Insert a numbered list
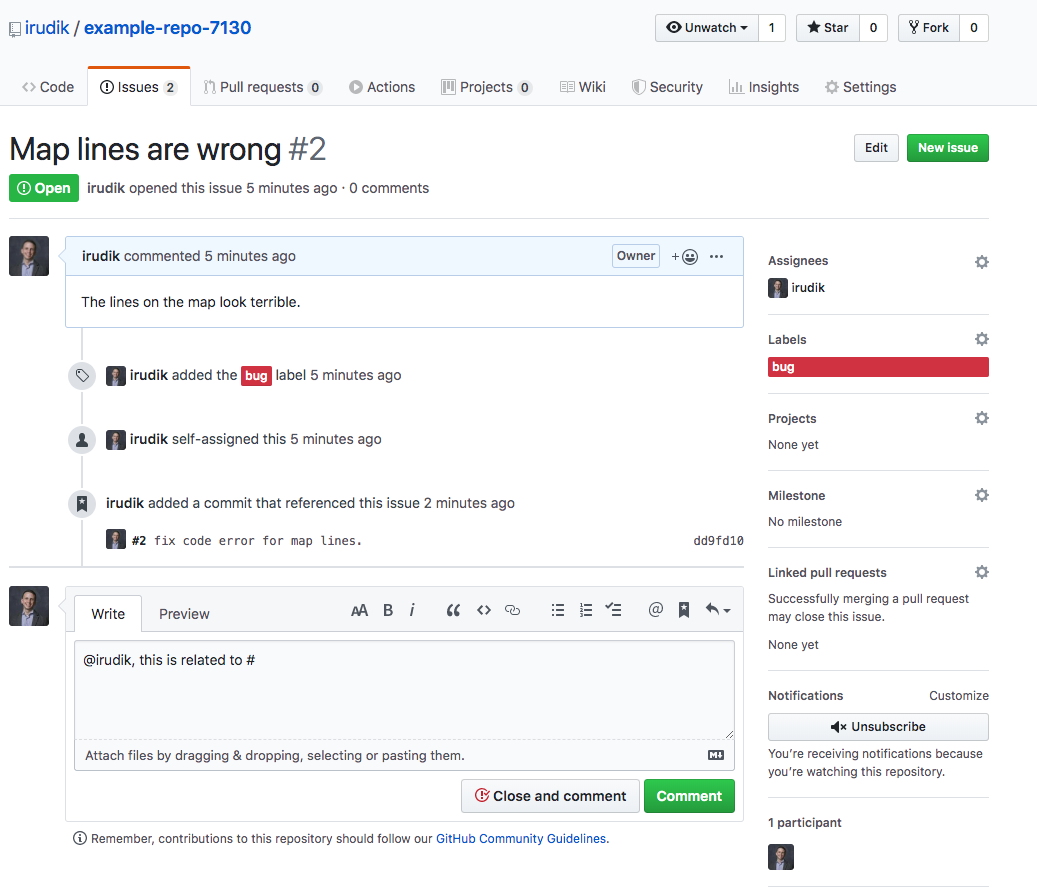1037x887 pixels. tap(586, 610)
